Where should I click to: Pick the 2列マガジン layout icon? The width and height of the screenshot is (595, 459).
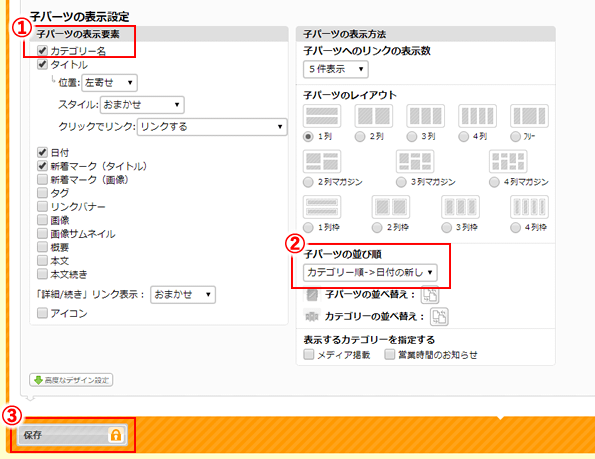pos(322,162)
